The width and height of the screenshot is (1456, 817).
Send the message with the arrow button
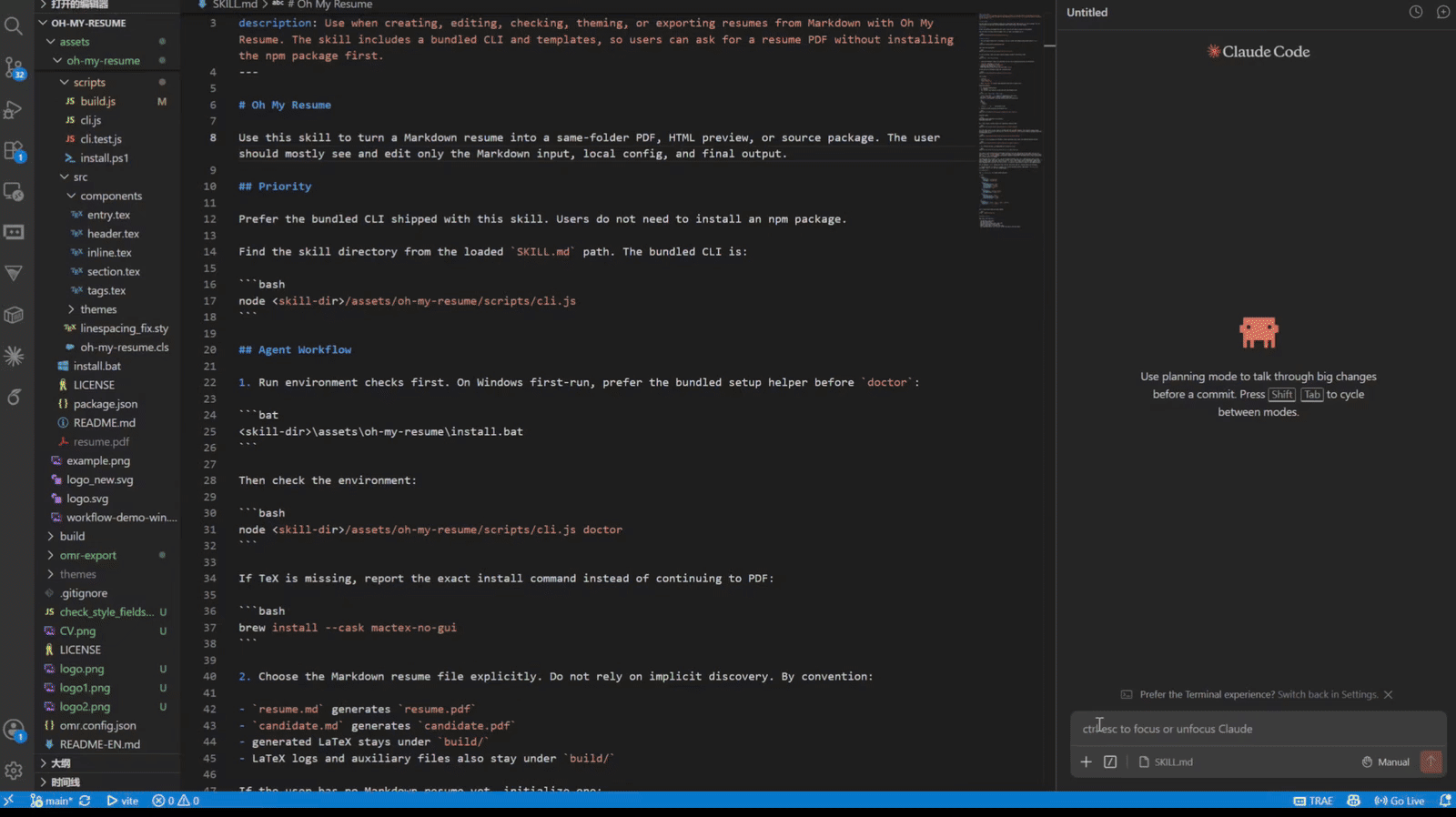pyautogui.click(x=1431, y=762)
